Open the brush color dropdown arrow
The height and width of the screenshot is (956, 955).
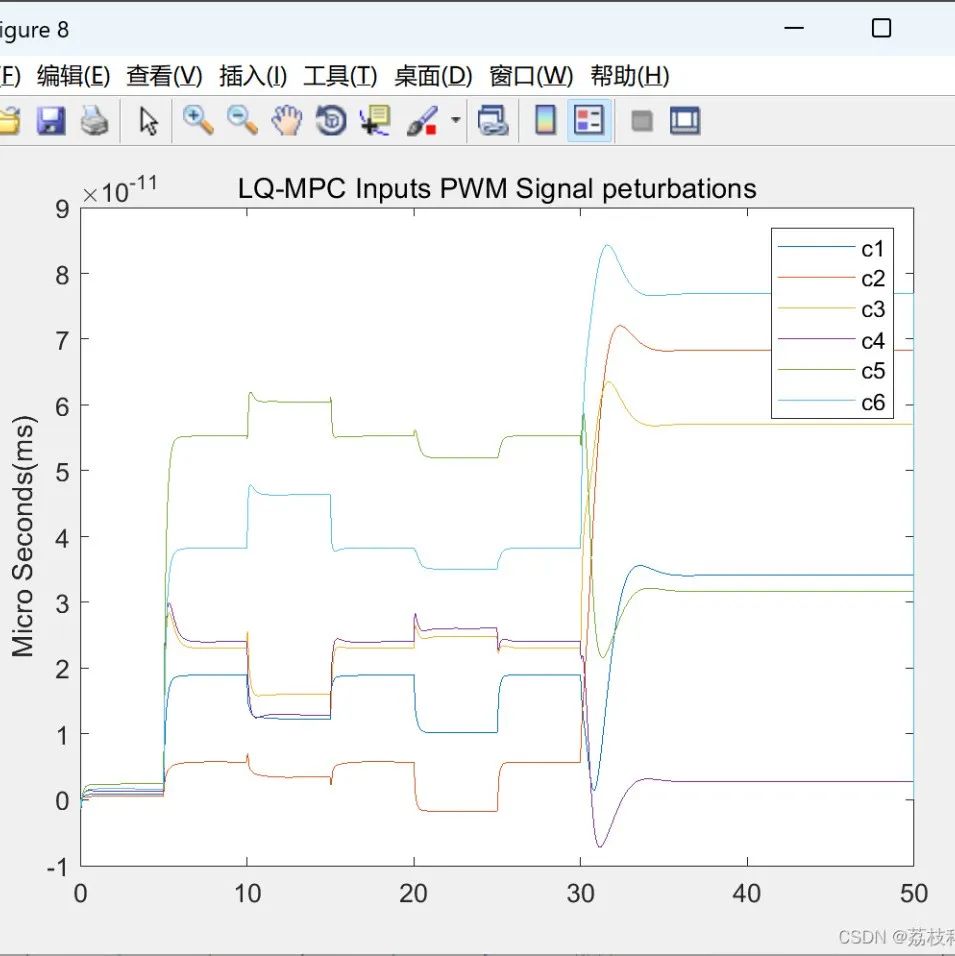click(456, 120)
